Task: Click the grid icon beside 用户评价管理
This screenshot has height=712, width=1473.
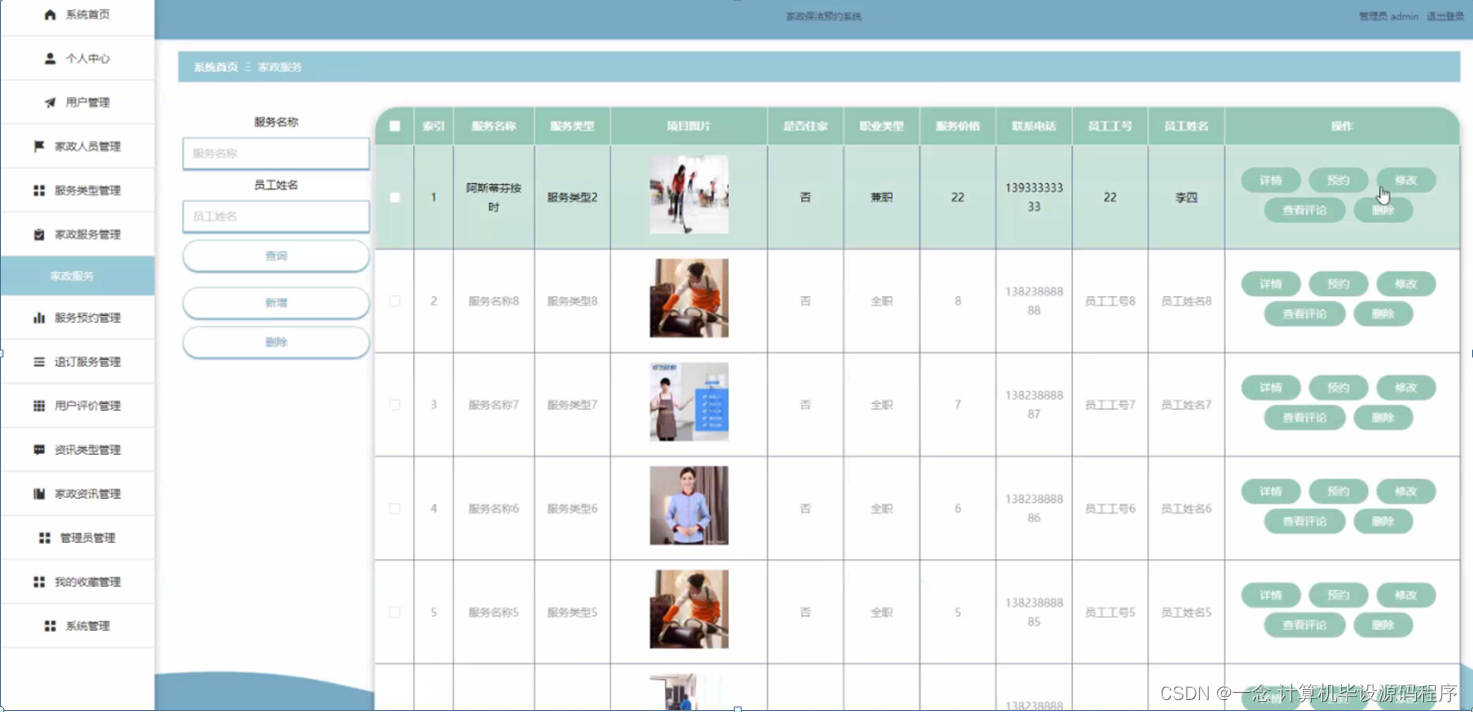Action: coord(39,406)
